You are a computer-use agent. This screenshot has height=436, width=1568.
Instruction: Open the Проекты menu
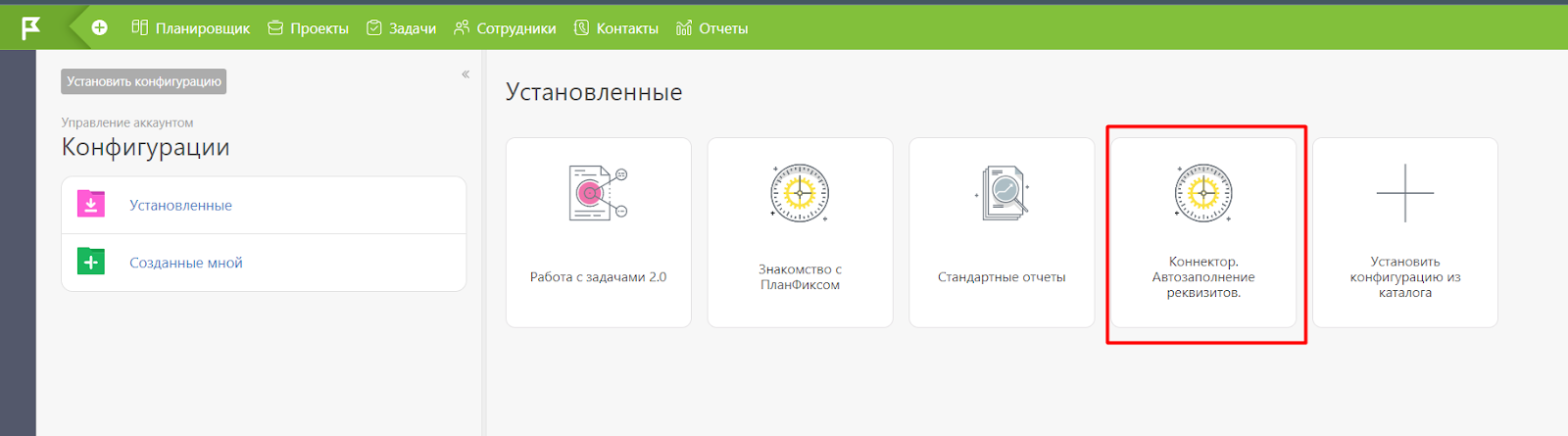[x=319, y=28]
